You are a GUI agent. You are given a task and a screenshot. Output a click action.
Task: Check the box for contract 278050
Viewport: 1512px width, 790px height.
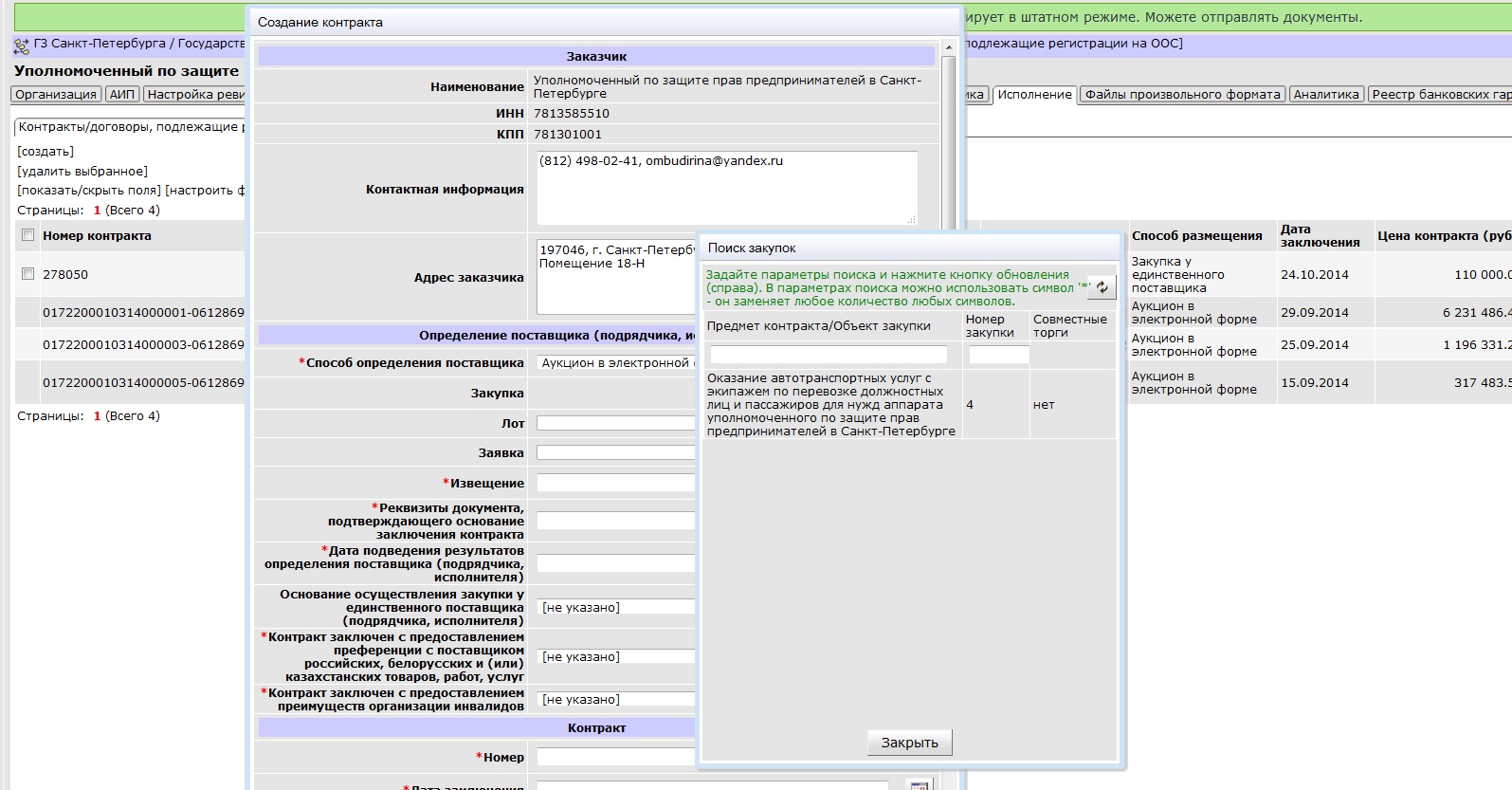click(x=27, y=274)
